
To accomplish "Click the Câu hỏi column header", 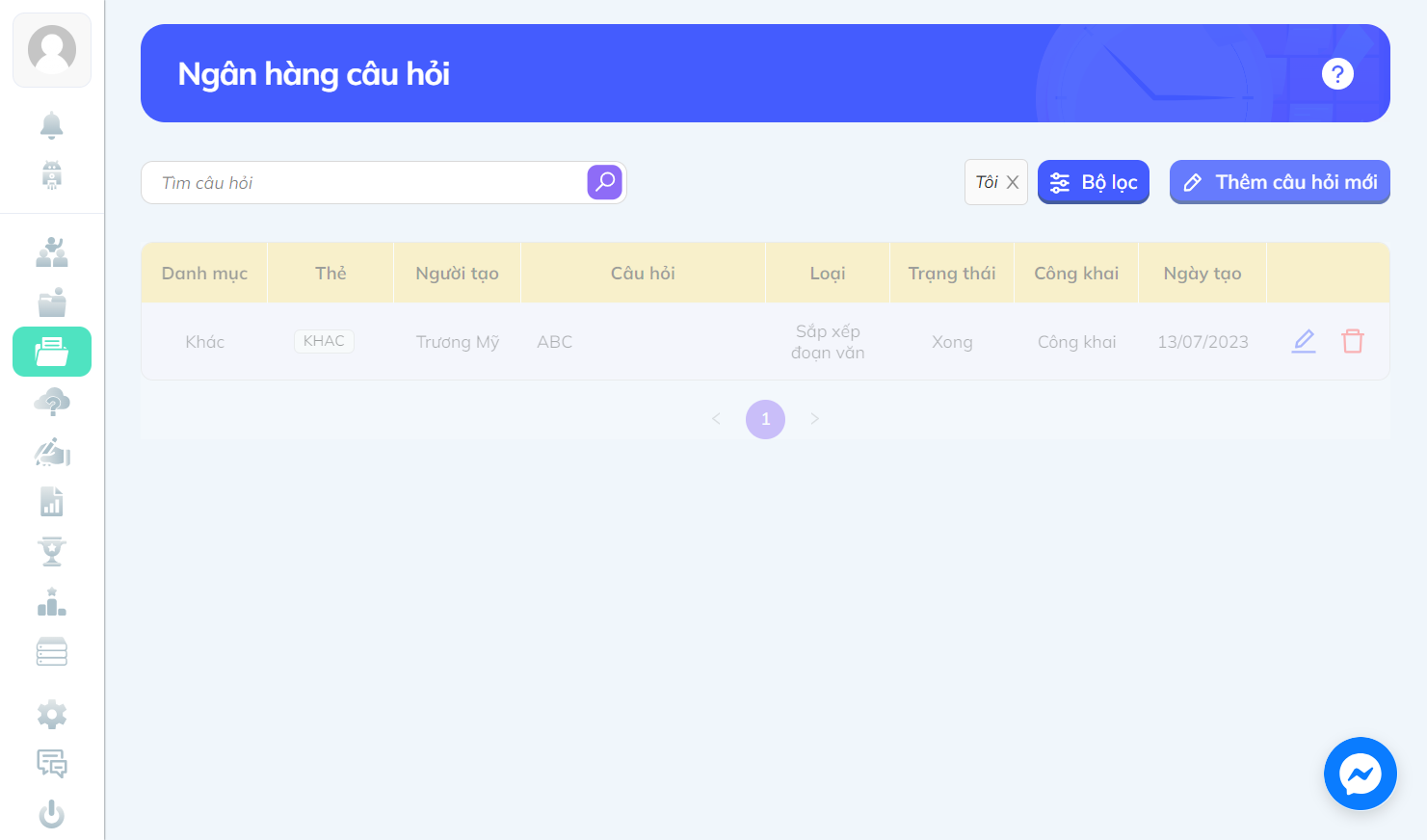I will (643, 273).
